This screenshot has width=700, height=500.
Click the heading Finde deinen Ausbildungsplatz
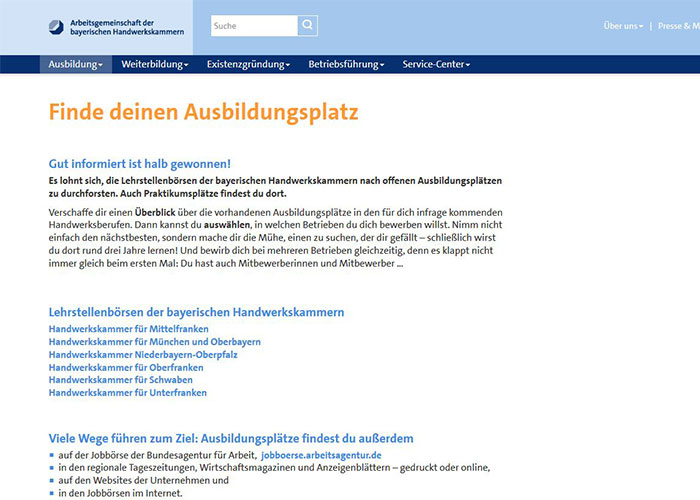[x=203, y=112]
